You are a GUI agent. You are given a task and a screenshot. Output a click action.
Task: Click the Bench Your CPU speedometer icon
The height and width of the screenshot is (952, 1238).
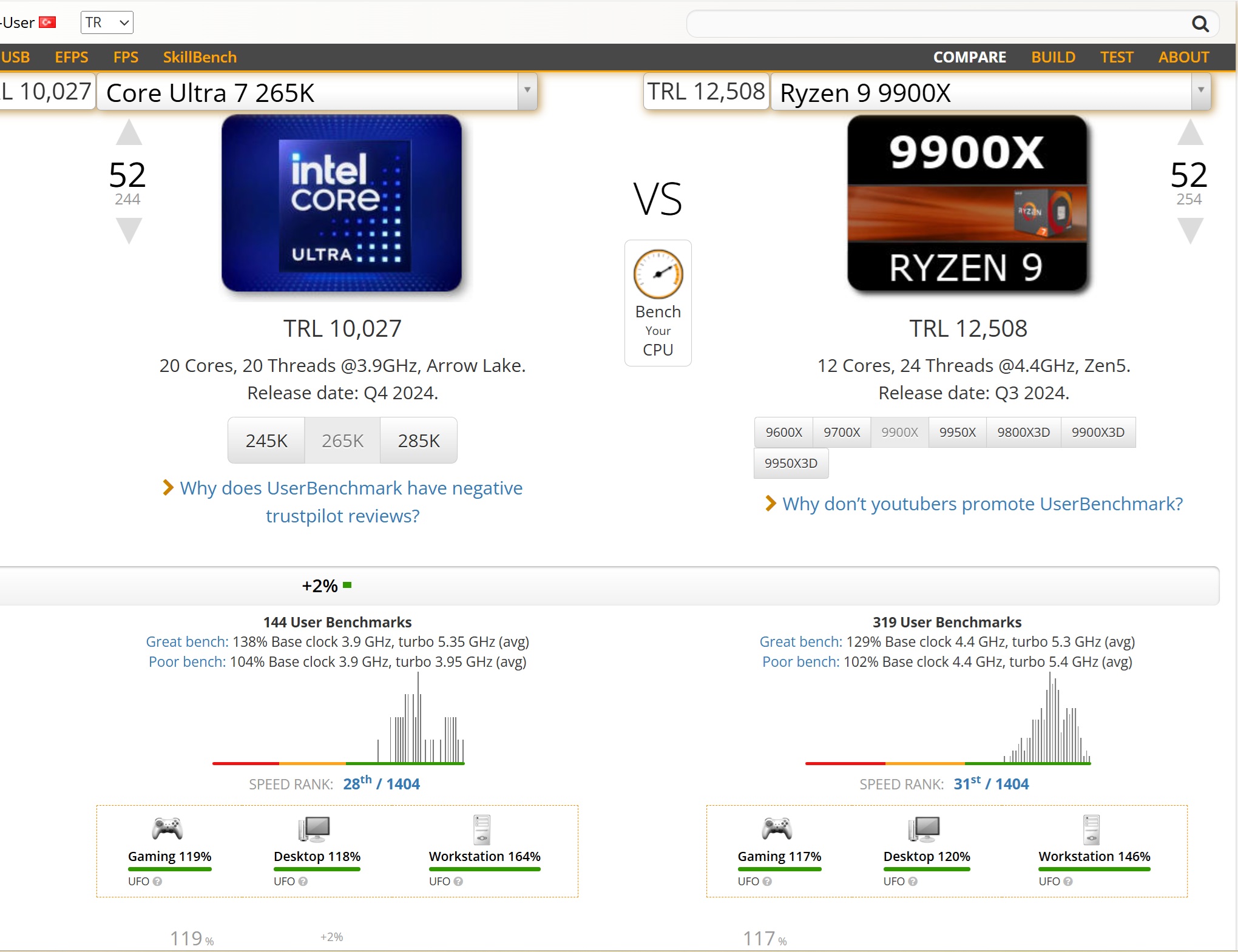tap(658, 274)
